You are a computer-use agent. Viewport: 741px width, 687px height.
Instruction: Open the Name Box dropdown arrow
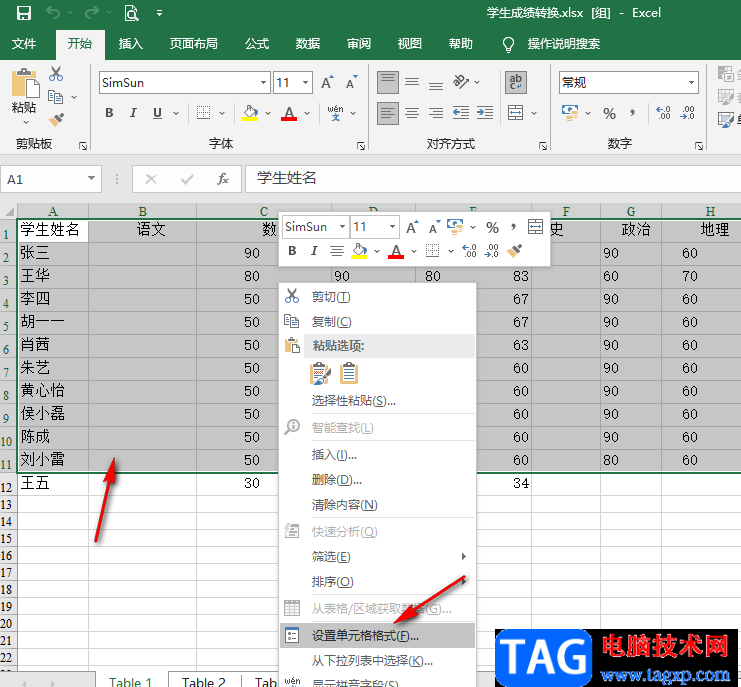[x=91, y=178]
